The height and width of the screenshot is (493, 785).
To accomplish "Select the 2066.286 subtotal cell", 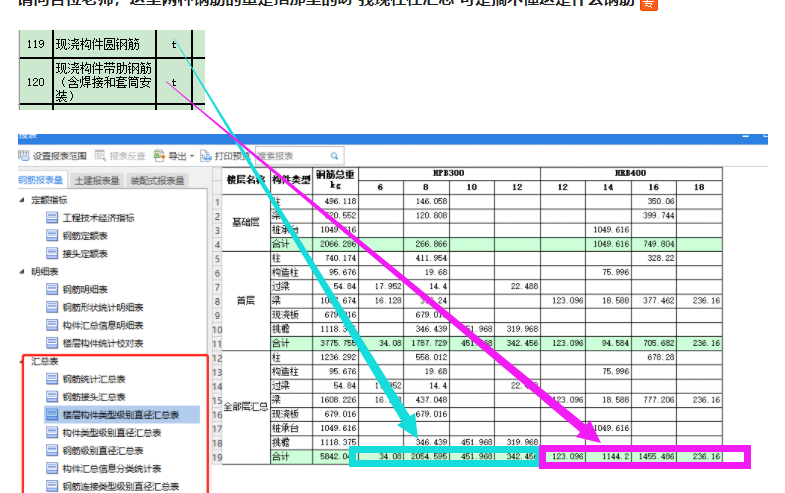I will click(x=335, y=244).
